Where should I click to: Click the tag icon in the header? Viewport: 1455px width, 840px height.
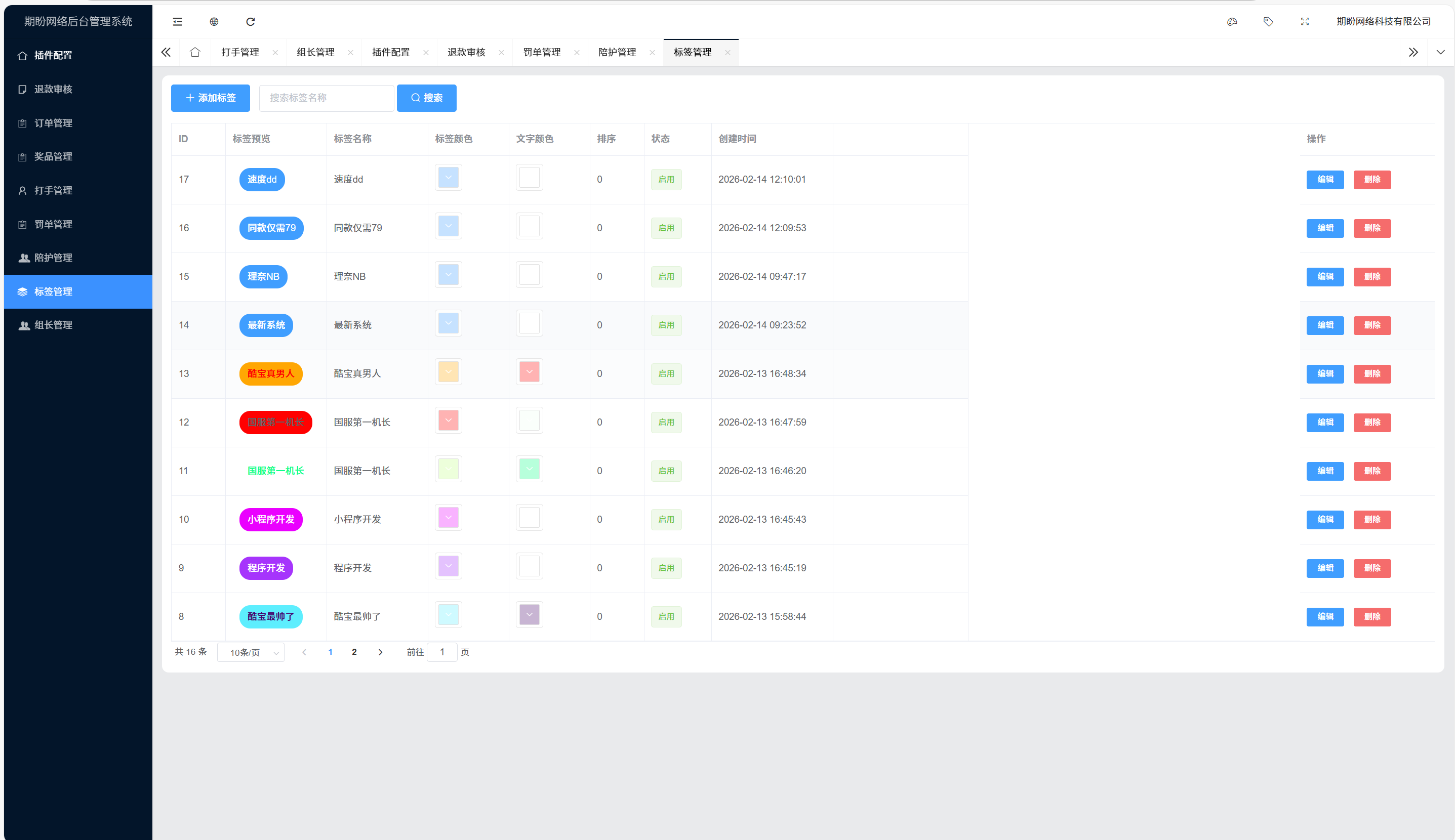click(1268, 21)
